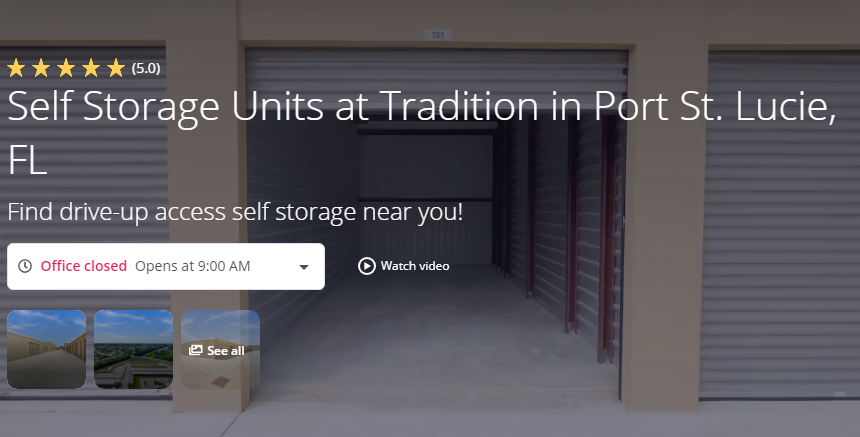Screen dimensions: 860x437
Task: Click the gallery icon on the See all thumbnail
Action: pyautogui.click(x=195, y=350)
